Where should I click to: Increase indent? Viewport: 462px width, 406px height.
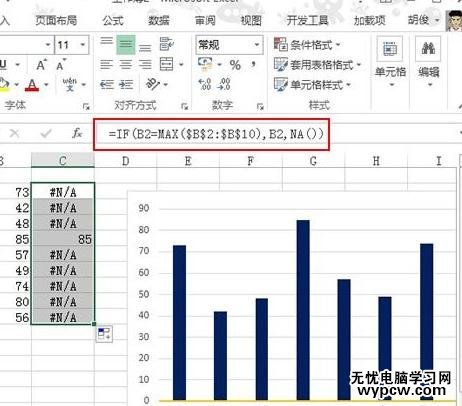pos(126,85)
